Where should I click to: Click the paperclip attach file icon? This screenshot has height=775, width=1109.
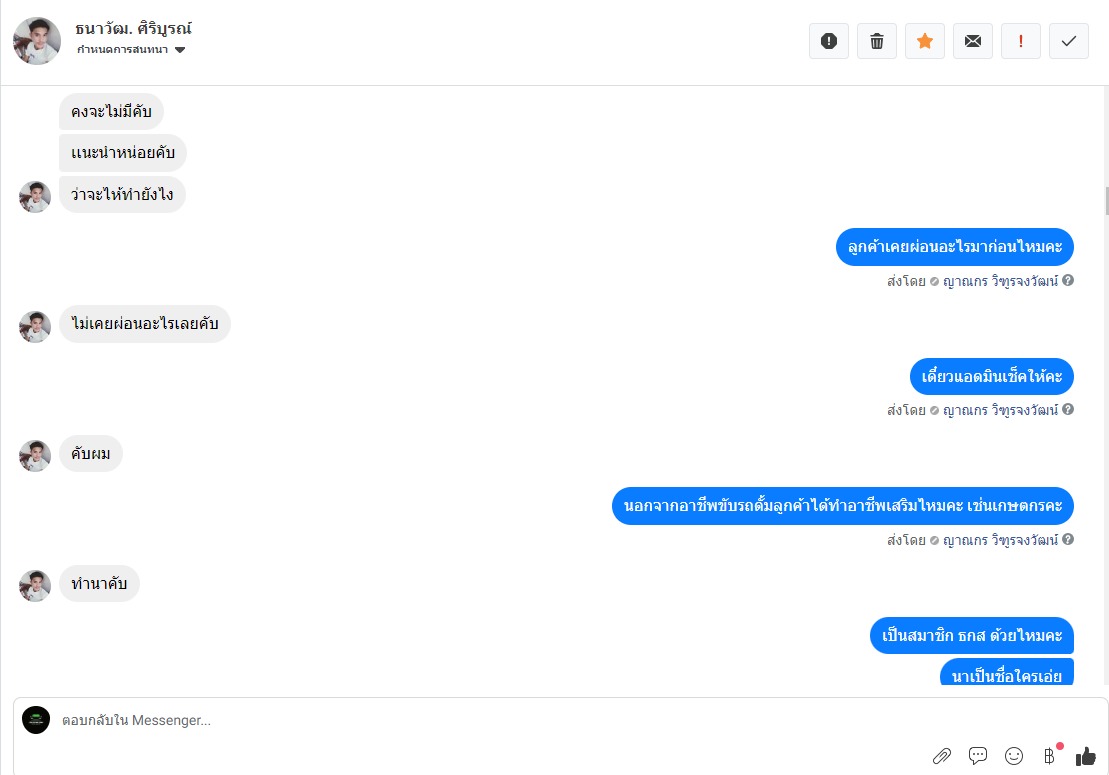coord(941,756)
